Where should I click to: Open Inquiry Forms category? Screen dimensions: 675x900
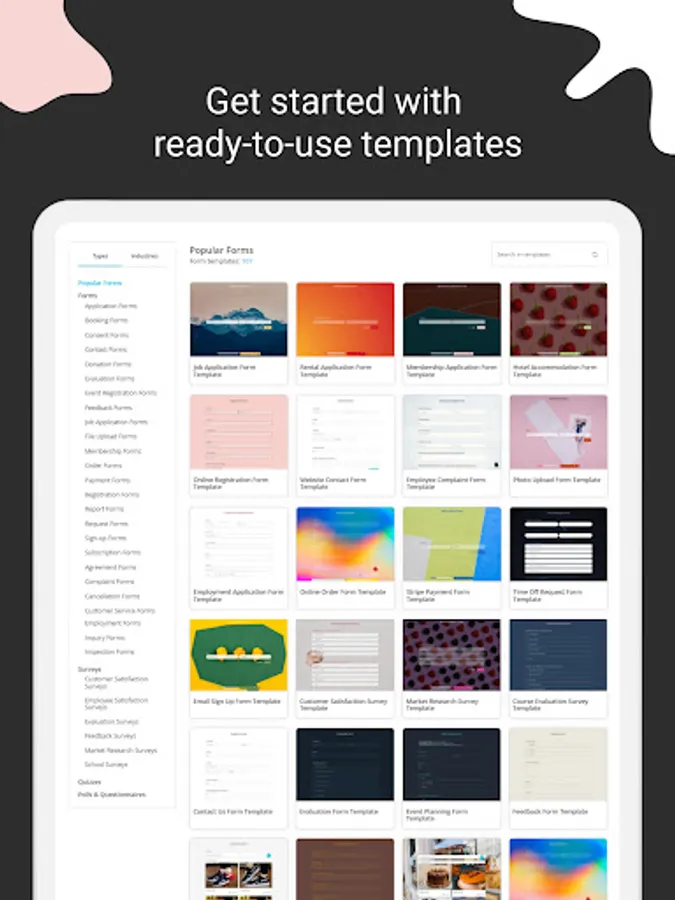104,638
